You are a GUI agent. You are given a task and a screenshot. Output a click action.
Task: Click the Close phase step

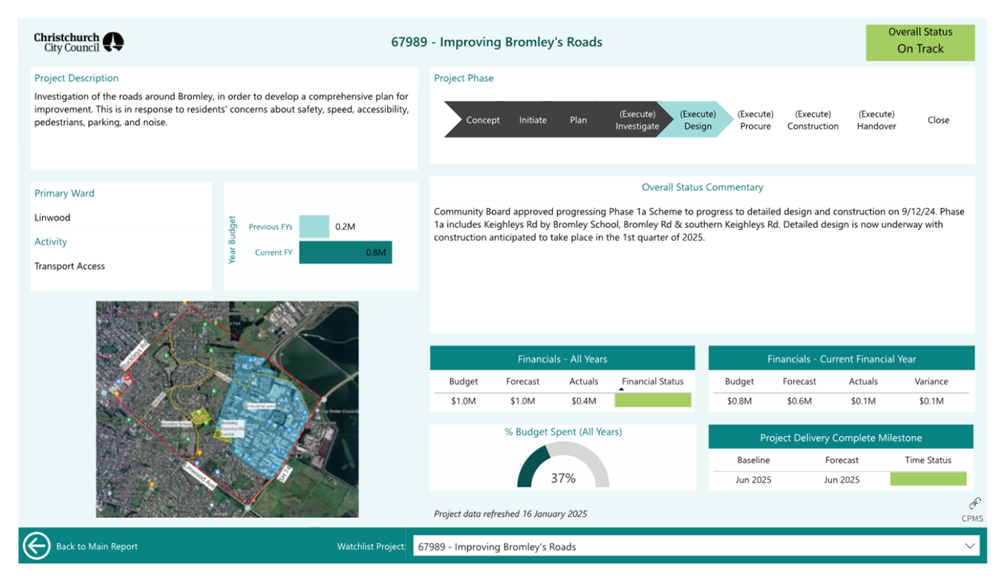tap(938, 120)
